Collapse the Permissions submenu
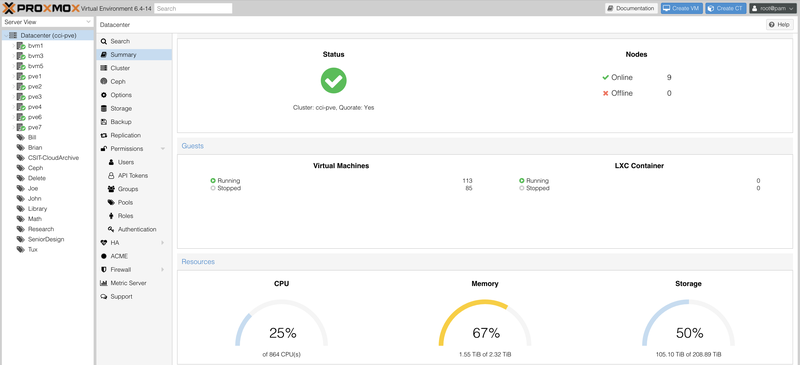This screenshot has height=365, width=800. pyautogui.click(x=163, y=149)
